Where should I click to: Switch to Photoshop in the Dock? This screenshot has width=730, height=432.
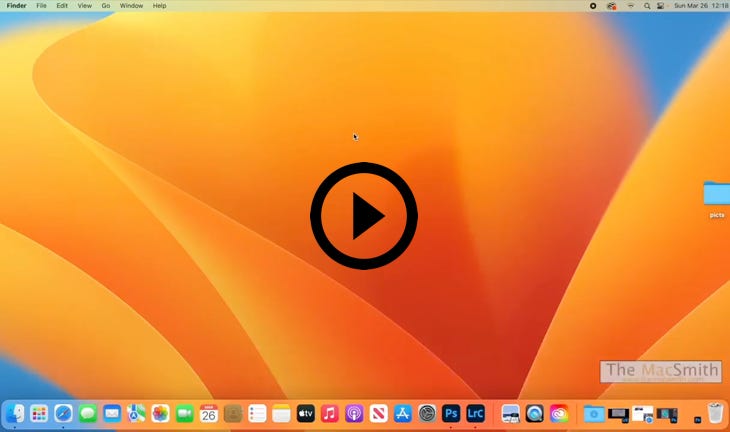pos(451,413)
